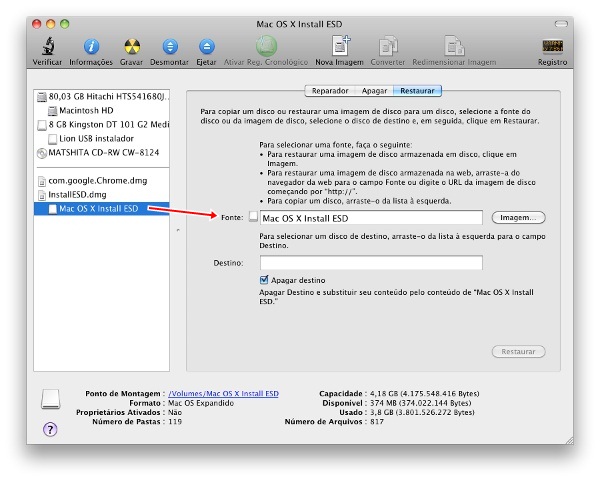Click into the empty Destino field
Image resolution: width=600 pixels, height=481 pixels.
coord(371,263)
